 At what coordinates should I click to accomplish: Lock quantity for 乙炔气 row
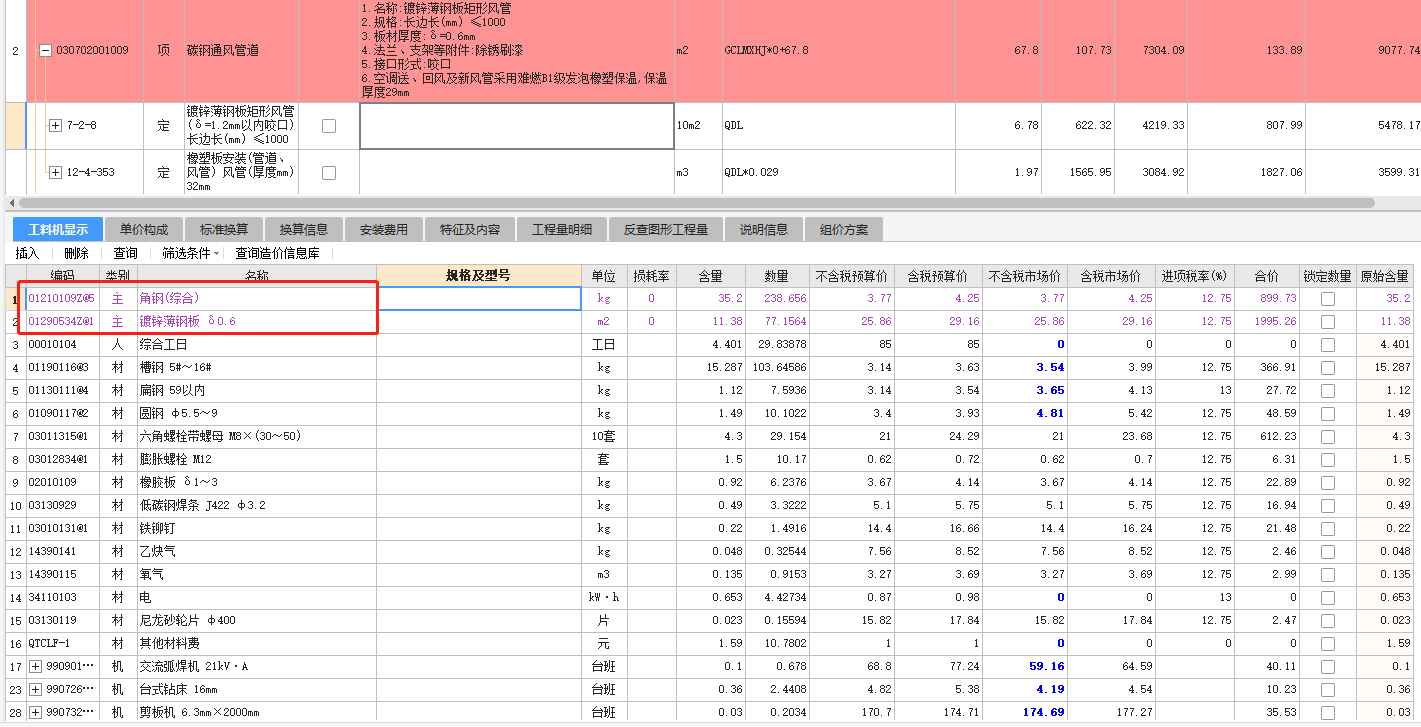point(1327,551)
